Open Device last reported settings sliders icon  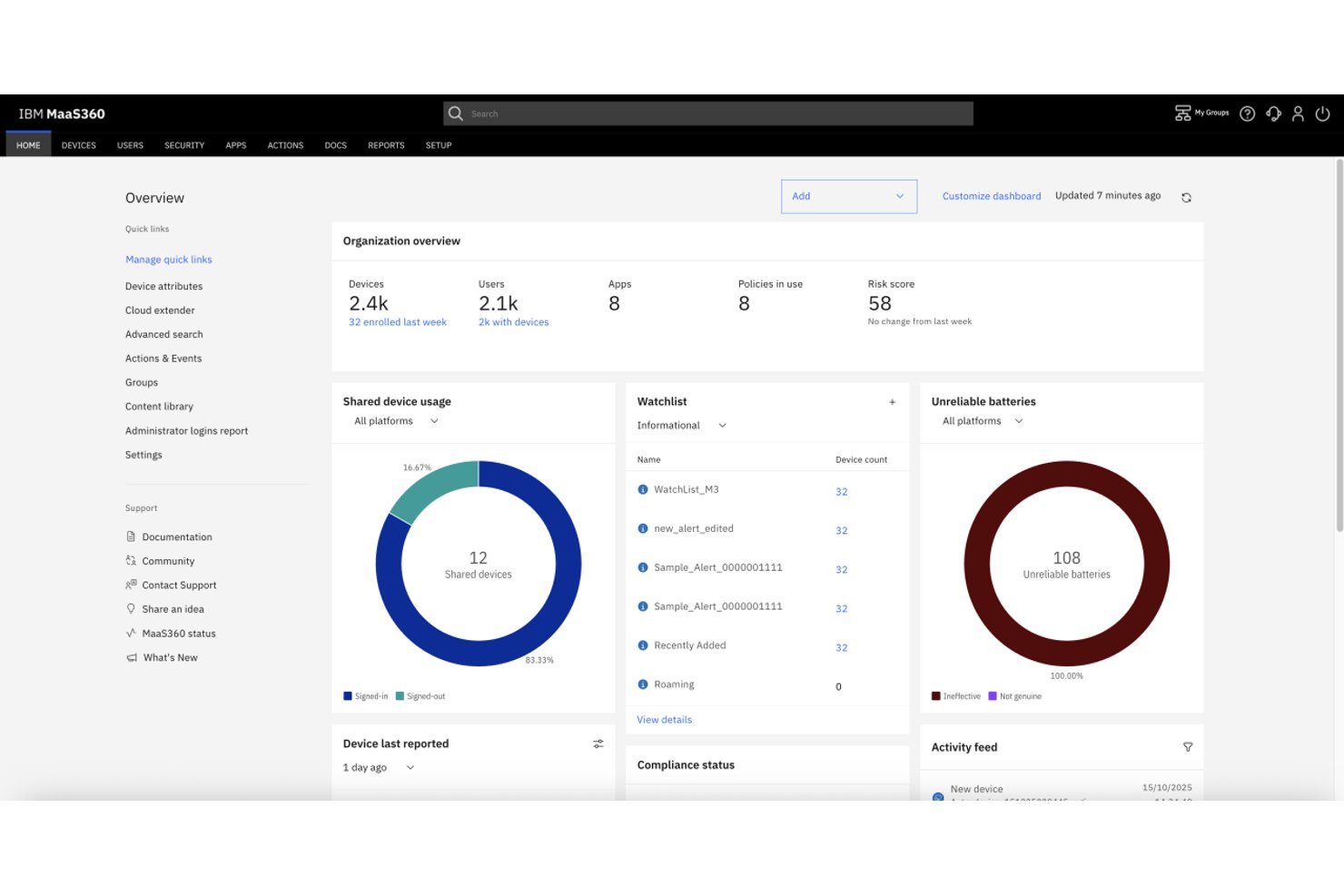[598, 743]
